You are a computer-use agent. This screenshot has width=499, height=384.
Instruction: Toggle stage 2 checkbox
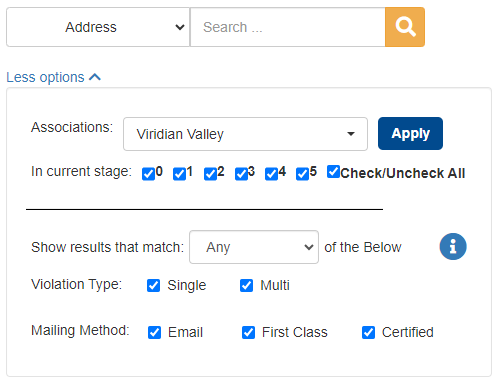[210, 174]
